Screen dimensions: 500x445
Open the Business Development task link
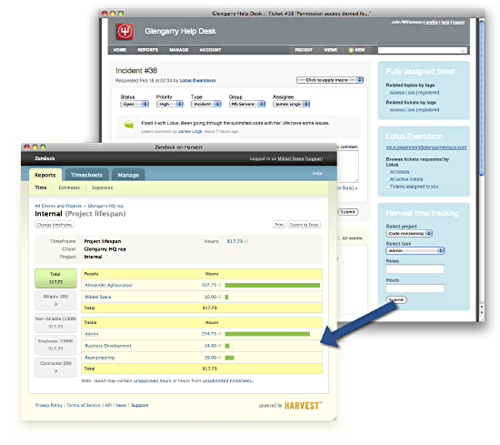[108, 346]
